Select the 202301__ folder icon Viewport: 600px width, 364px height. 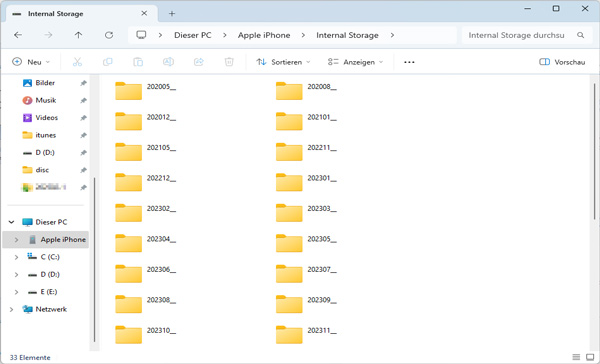tap(289, 182)
